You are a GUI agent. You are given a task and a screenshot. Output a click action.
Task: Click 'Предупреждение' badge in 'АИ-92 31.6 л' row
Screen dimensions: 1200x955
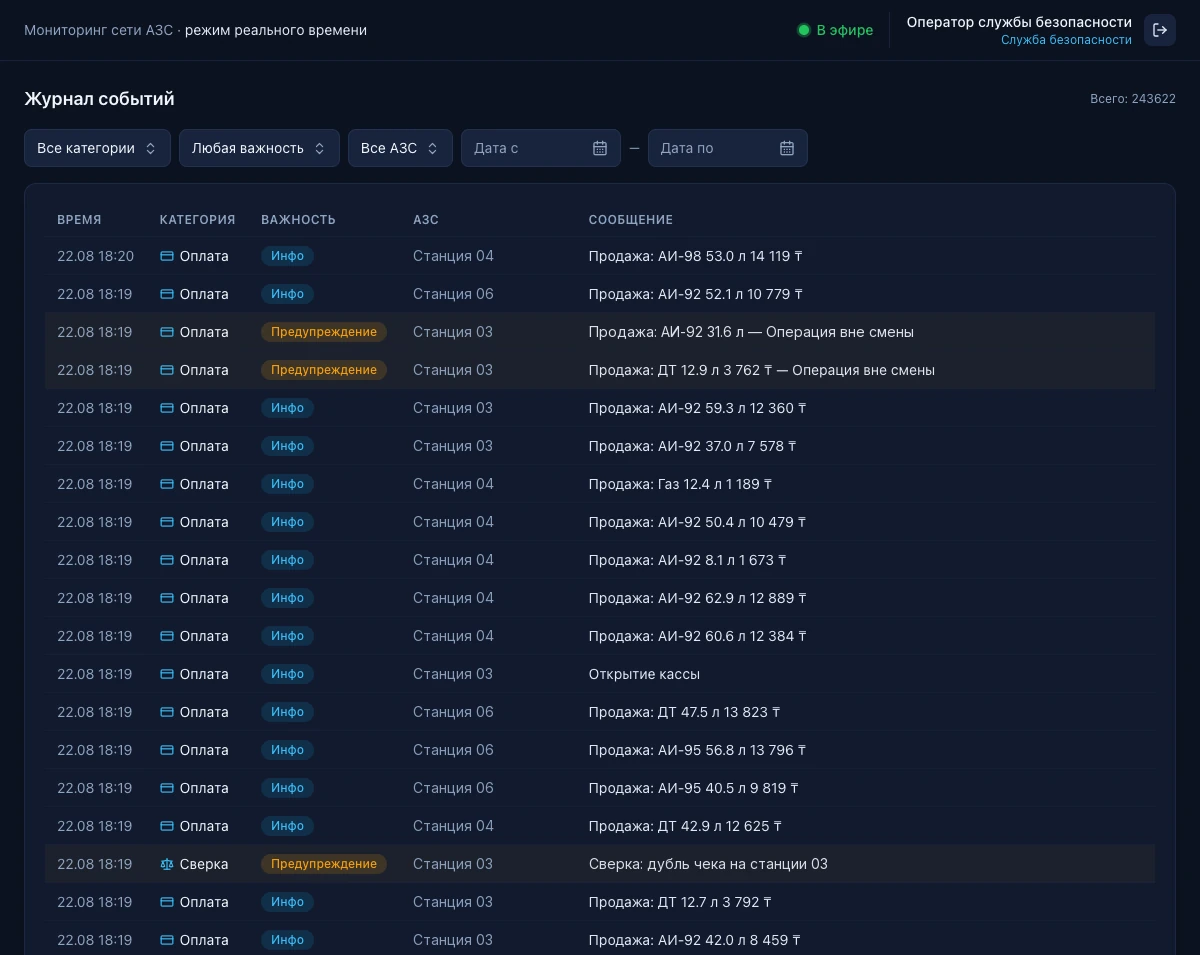point(324,332)
